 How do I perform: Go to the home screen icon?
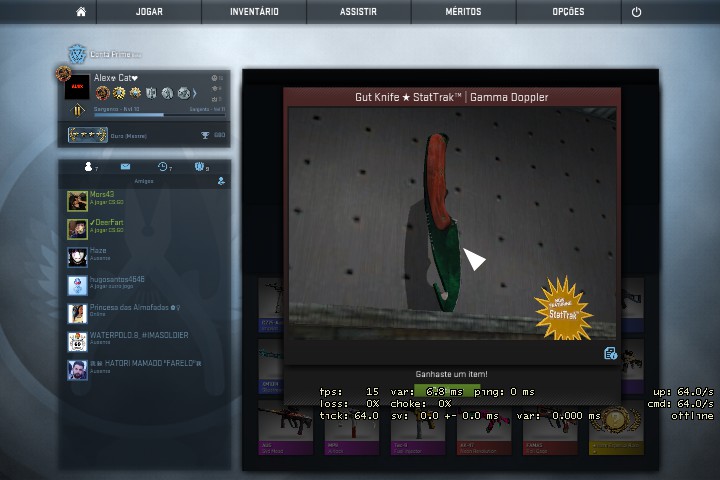coord(81,11)
